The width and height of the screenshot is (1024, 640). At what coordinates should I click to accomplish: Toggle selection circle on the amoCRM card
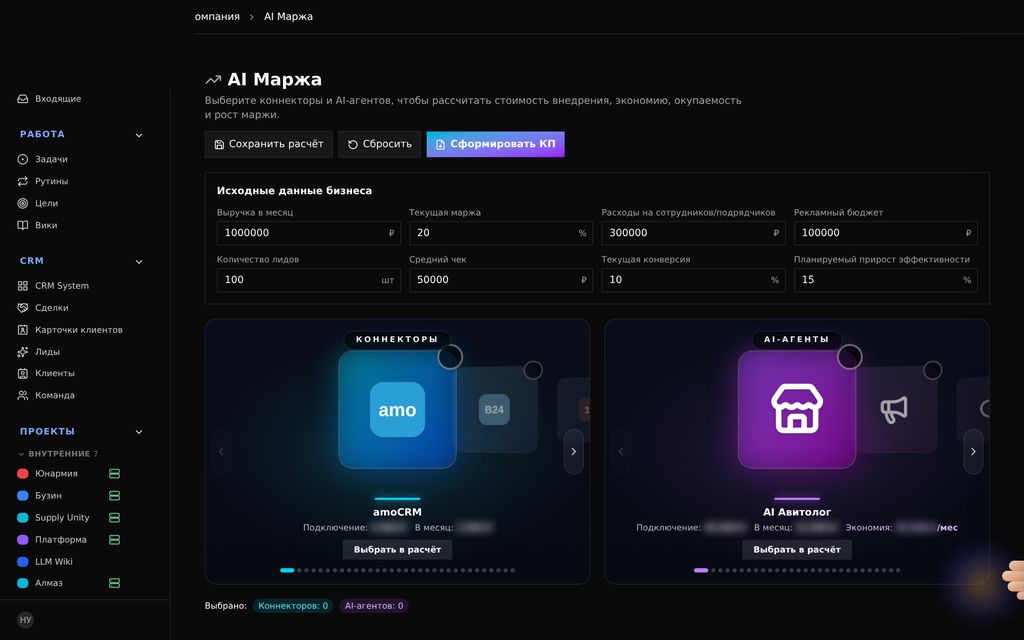(450, 357)
